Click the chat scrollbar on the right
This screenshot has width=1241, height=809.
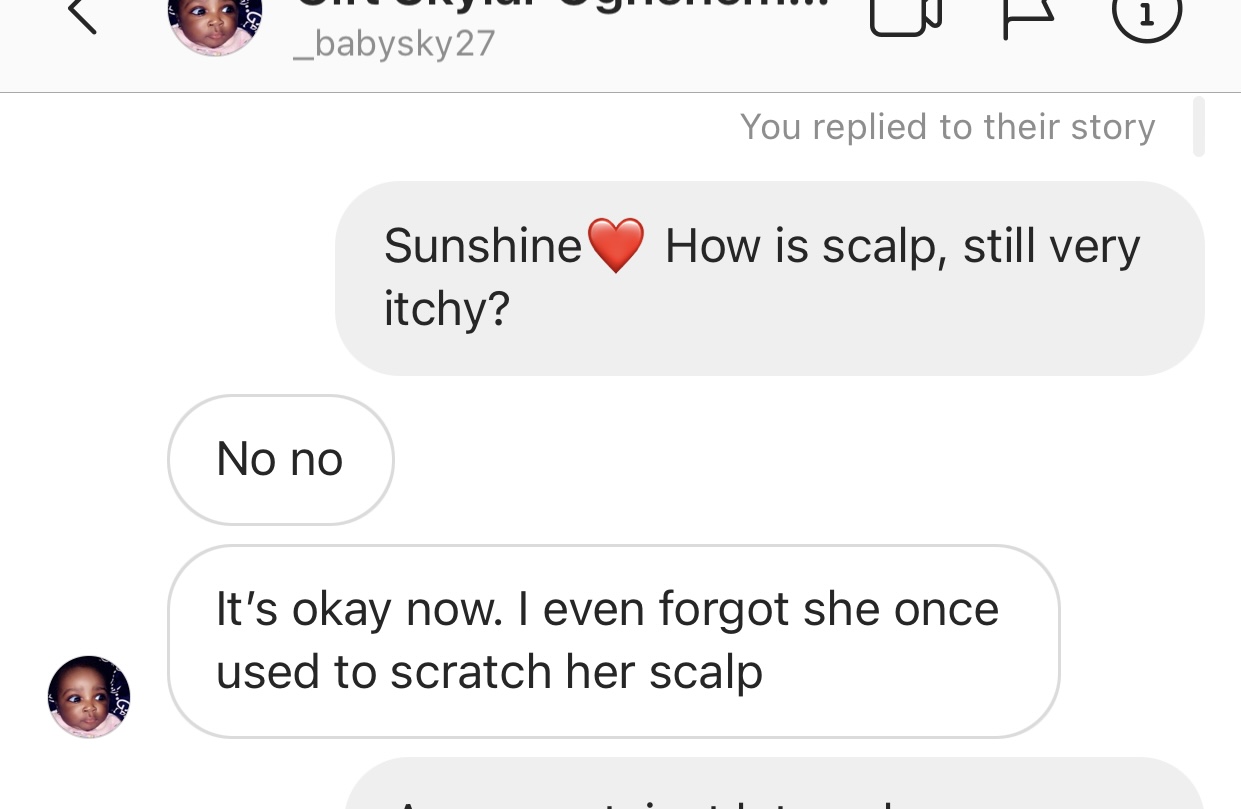[x=1198, y=127]
